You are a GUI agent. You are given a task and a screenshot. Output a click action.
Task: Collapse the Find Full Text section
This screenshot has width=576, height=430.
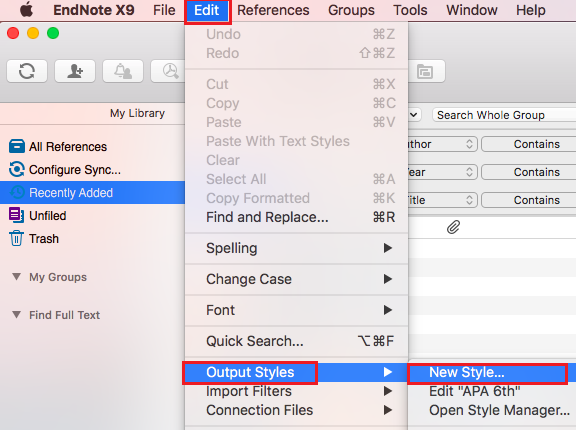tap(16, 315)
